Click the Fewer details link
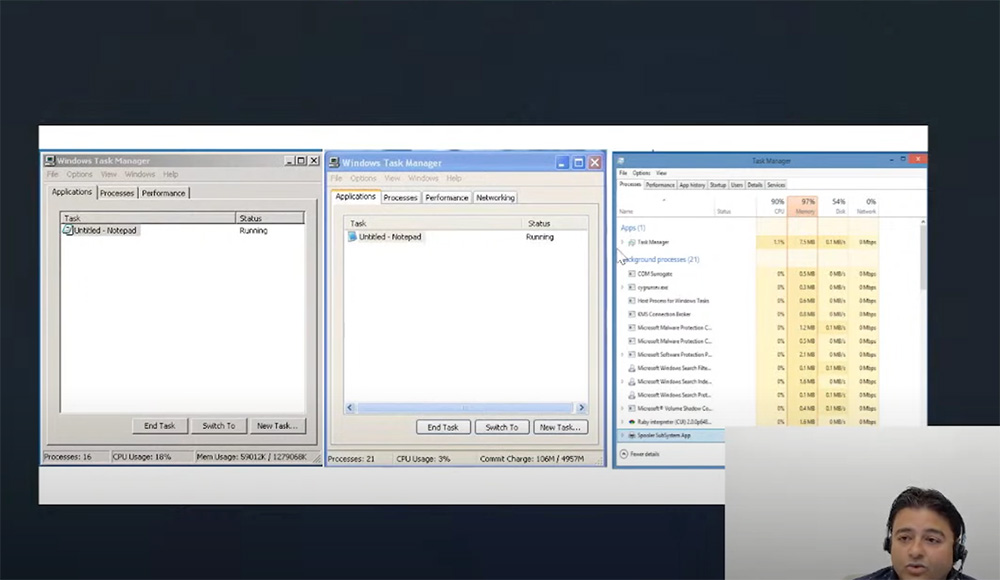 pos(645,454)
